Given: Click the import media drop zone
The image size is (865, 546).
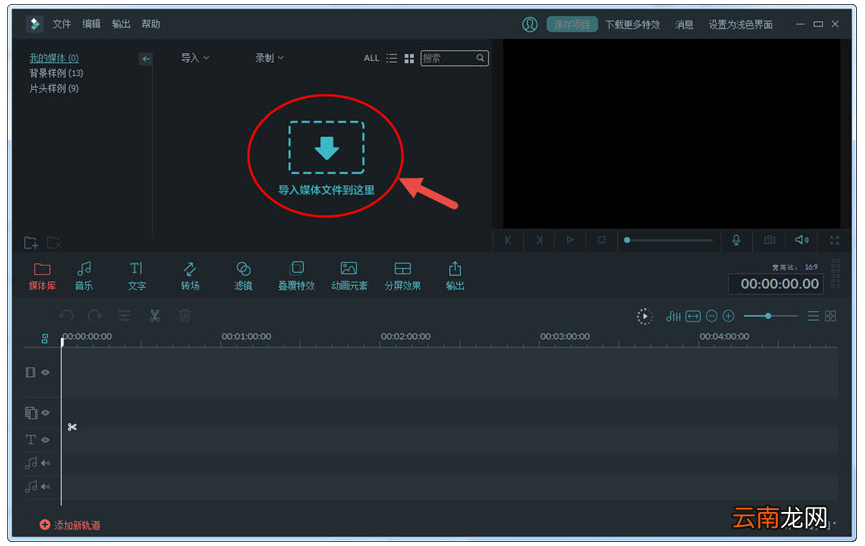Looking at the screenshot, I should [x=326, y=148].
